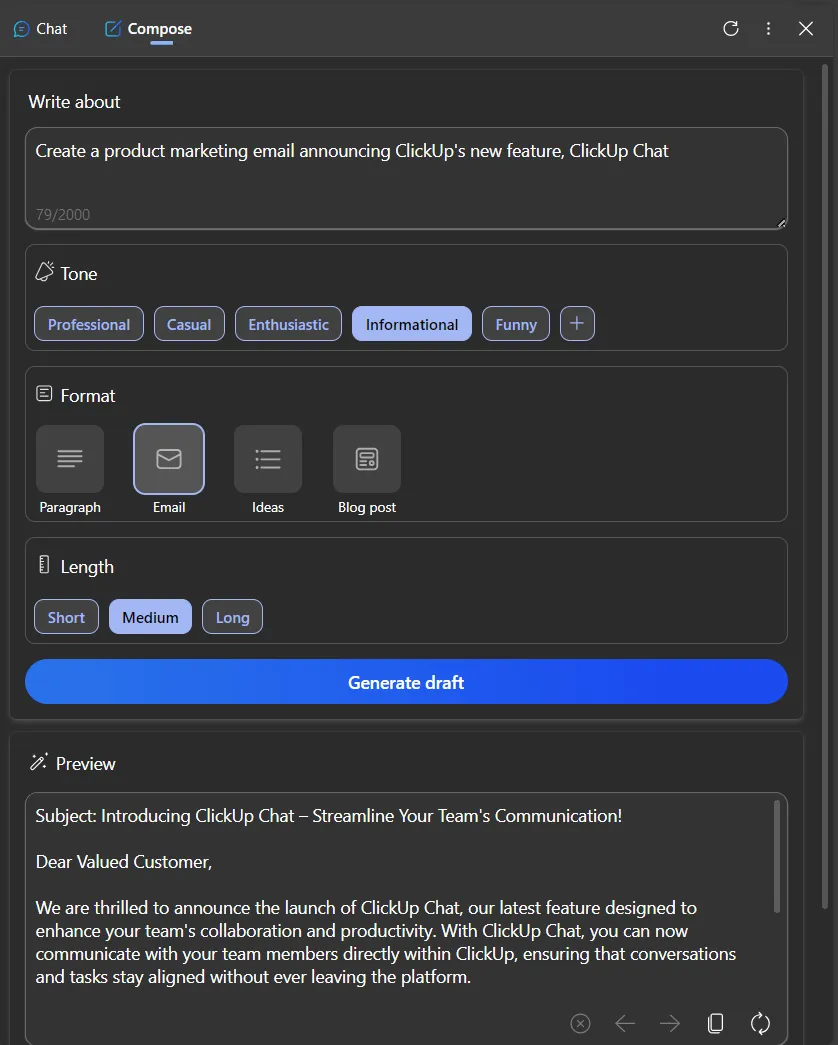Select the Ideas format icon
This screenshot has width=838, height=1045.
click(268, 459)
